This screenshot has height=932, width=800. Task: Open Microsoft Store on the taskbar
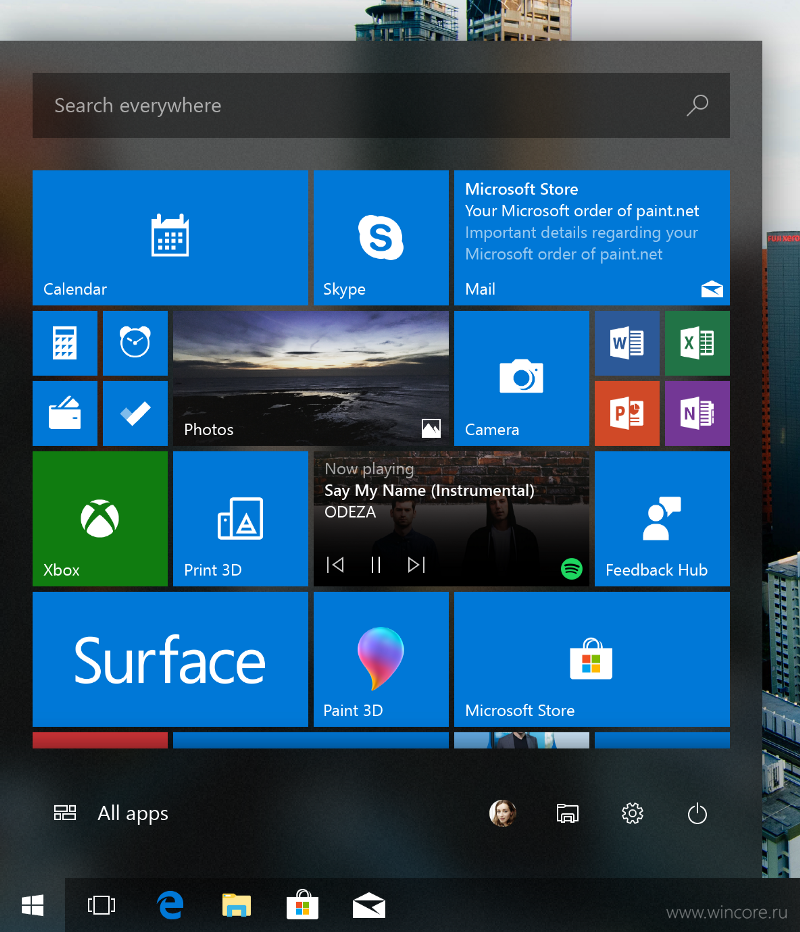(303, 904)
